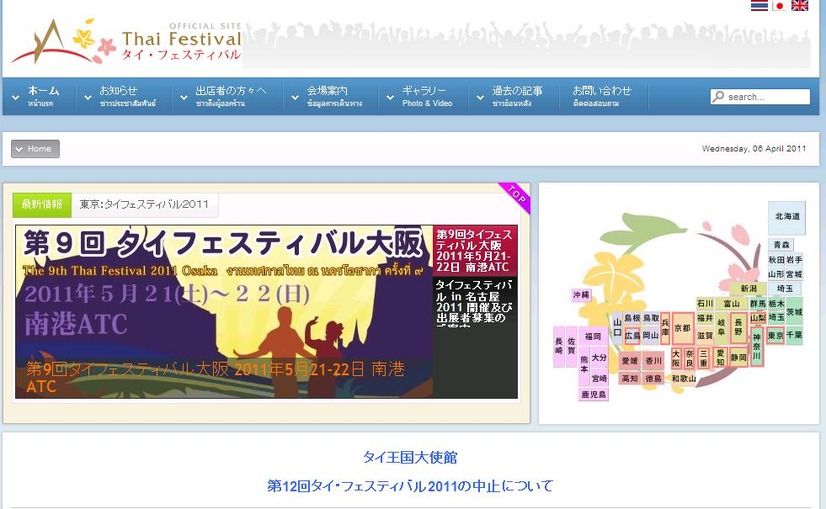Select 鹿児島 on the Japan map
Image resolution: width=826 pixels, height=509 pixels.
[593, 394]
